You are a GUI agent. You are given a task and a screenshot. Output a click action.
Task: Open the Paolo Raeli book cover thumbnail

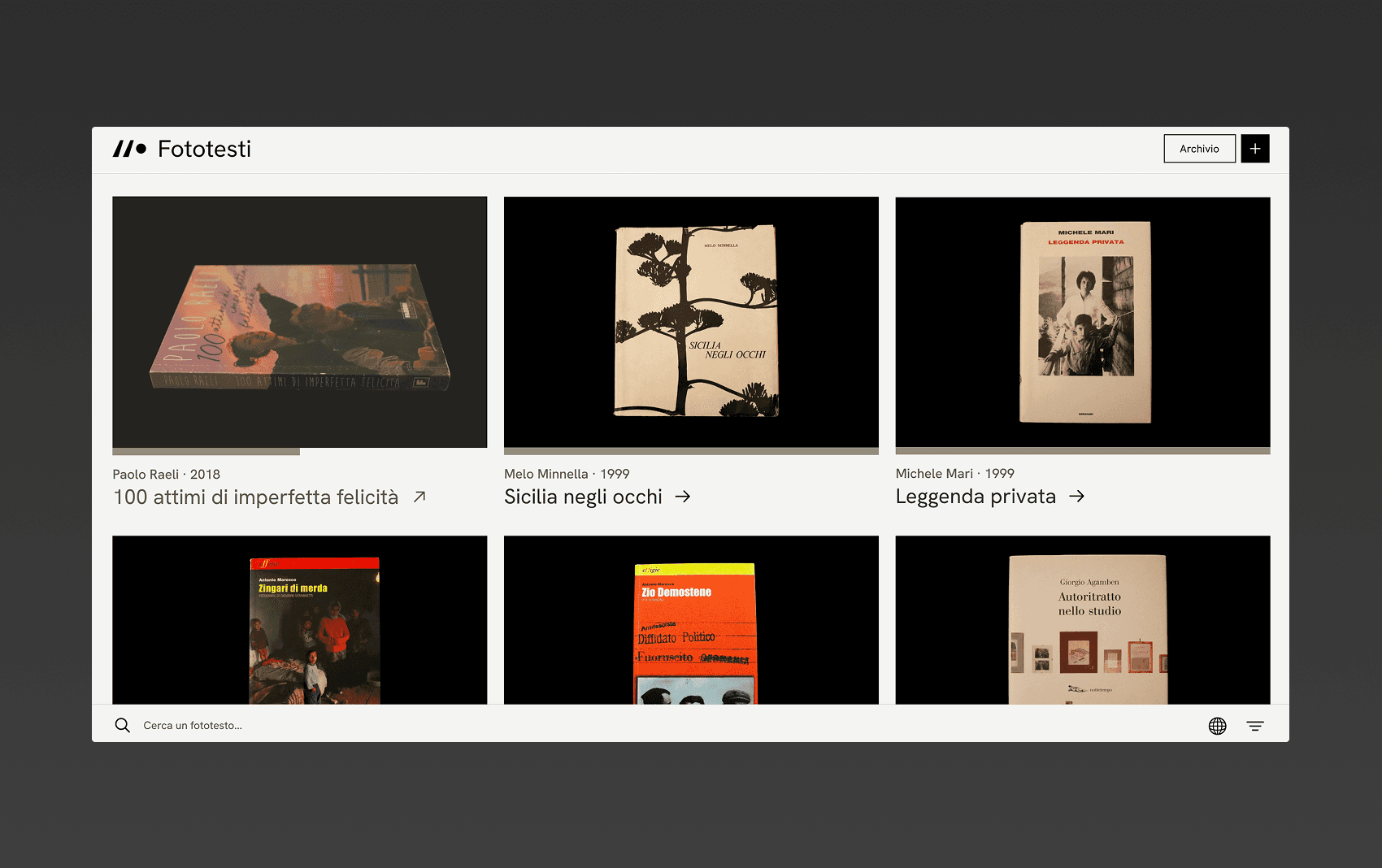click(300, 322)
